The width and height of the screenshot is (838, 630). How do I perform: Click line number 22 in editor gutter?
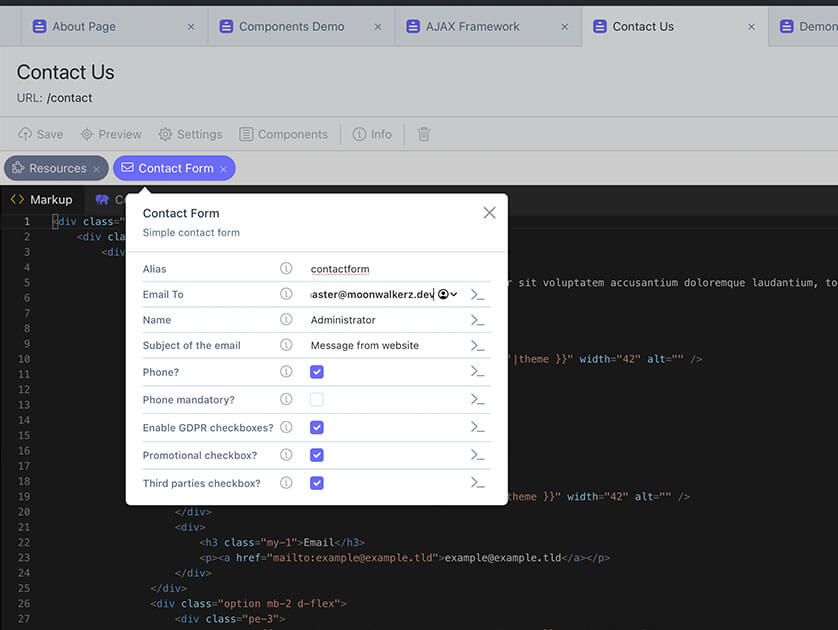tap(24, 542)
